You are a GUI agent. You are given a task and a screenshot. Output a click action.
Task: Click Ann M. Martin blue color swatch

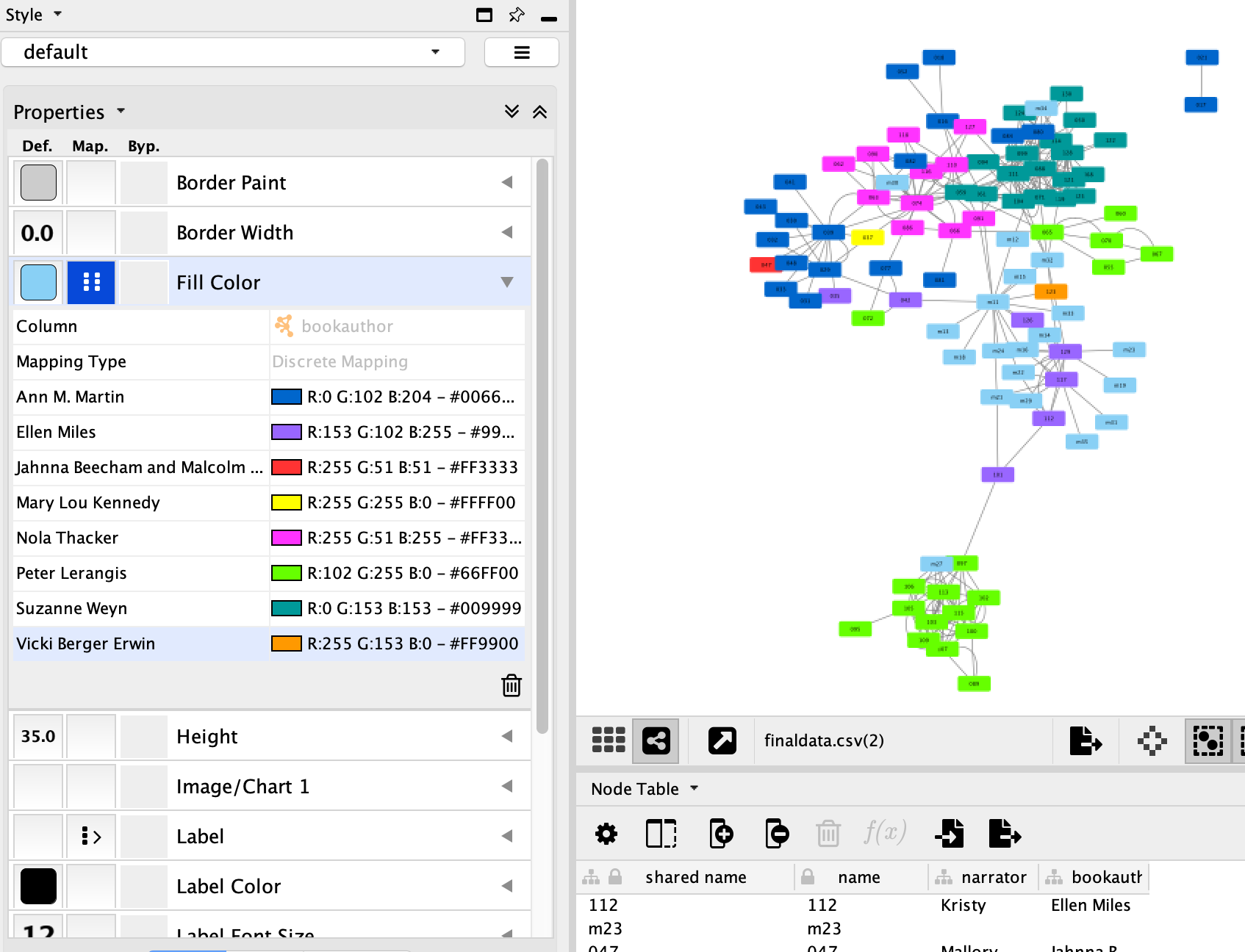[286, 397]
